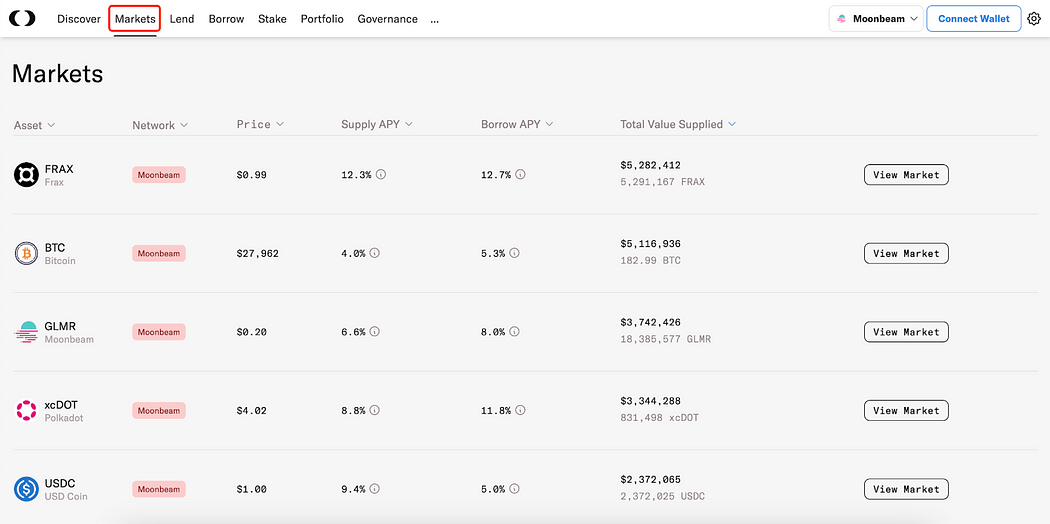This screenshot has width=1050, height=524.
Task: Click info icon beside BTC 5.3% borrow APY
Action: [x=514, y=254]
